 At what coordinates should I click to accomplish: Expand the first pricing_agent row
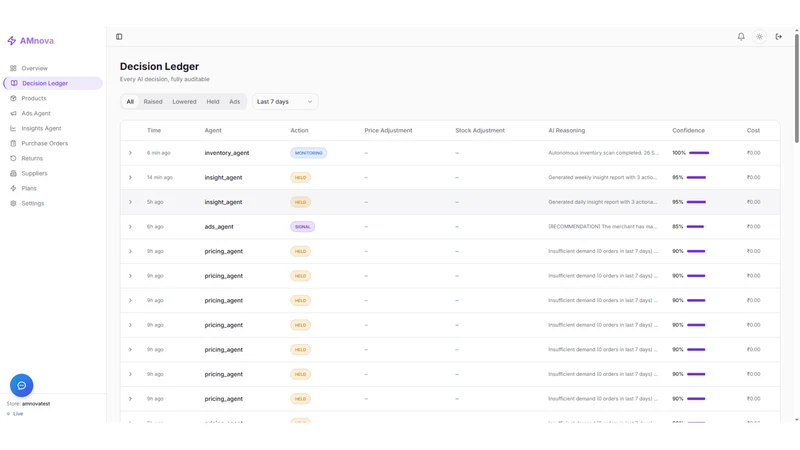[130, 251]
